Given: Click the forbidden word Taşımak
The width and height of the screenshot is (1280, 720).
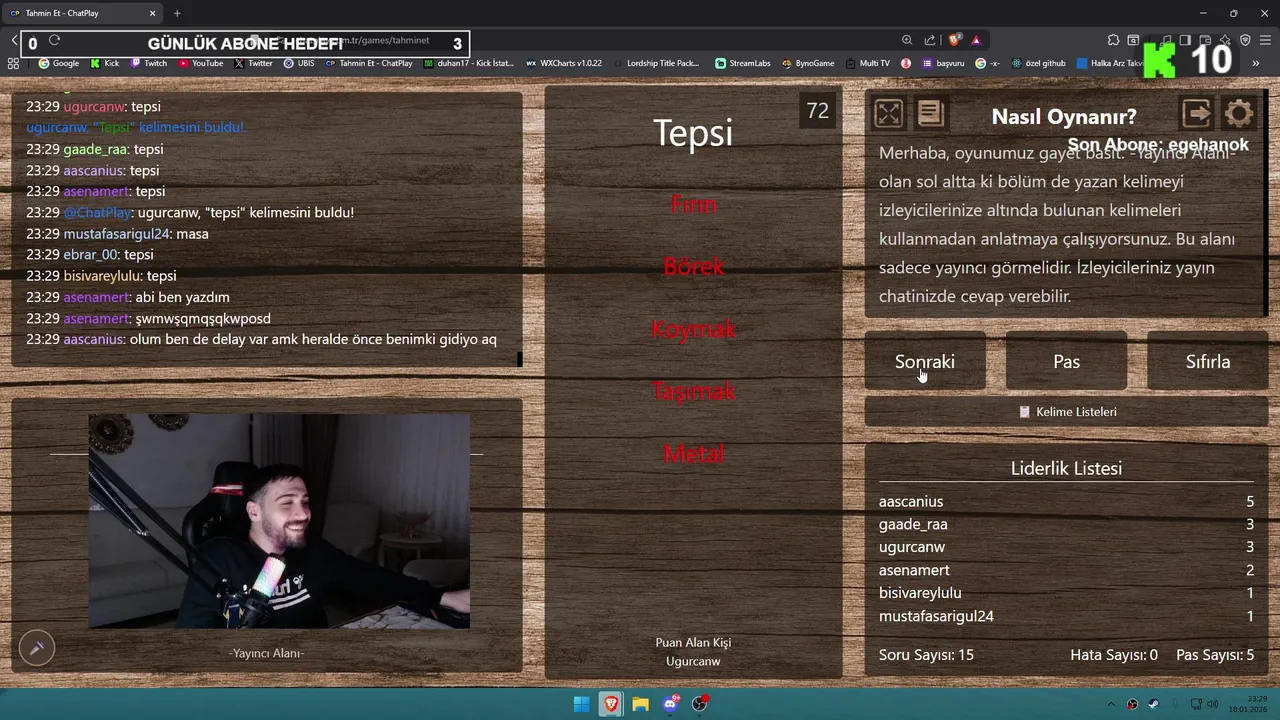Looking at the screenshot, I should click(x=693, y=391).
